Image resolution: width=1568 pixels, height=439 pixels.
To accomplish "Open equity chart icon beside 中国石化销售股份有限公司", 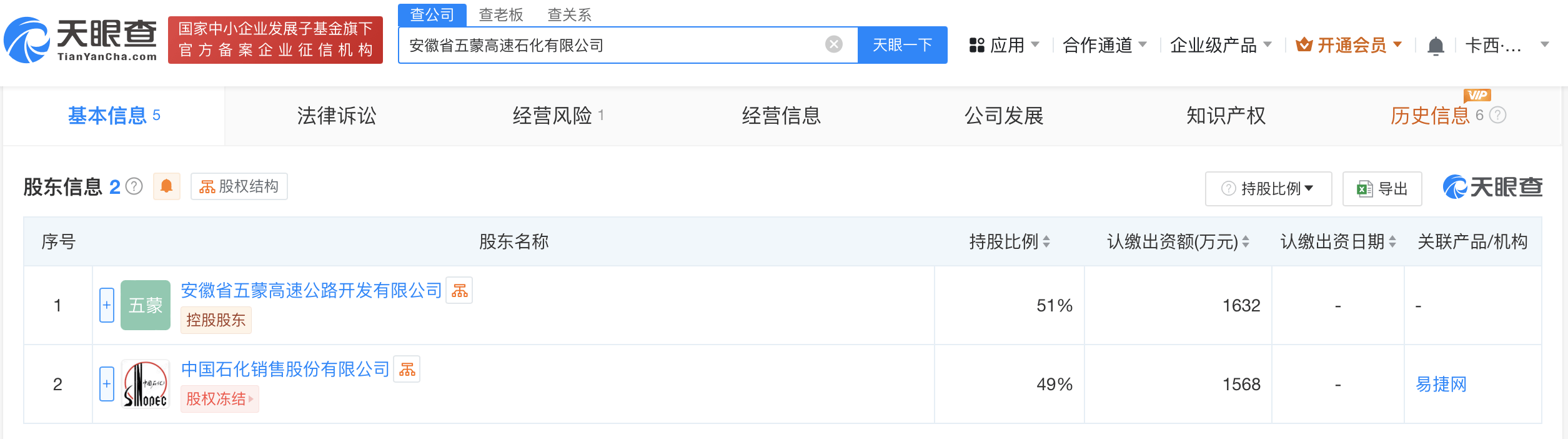I will (x=407, y=369).
